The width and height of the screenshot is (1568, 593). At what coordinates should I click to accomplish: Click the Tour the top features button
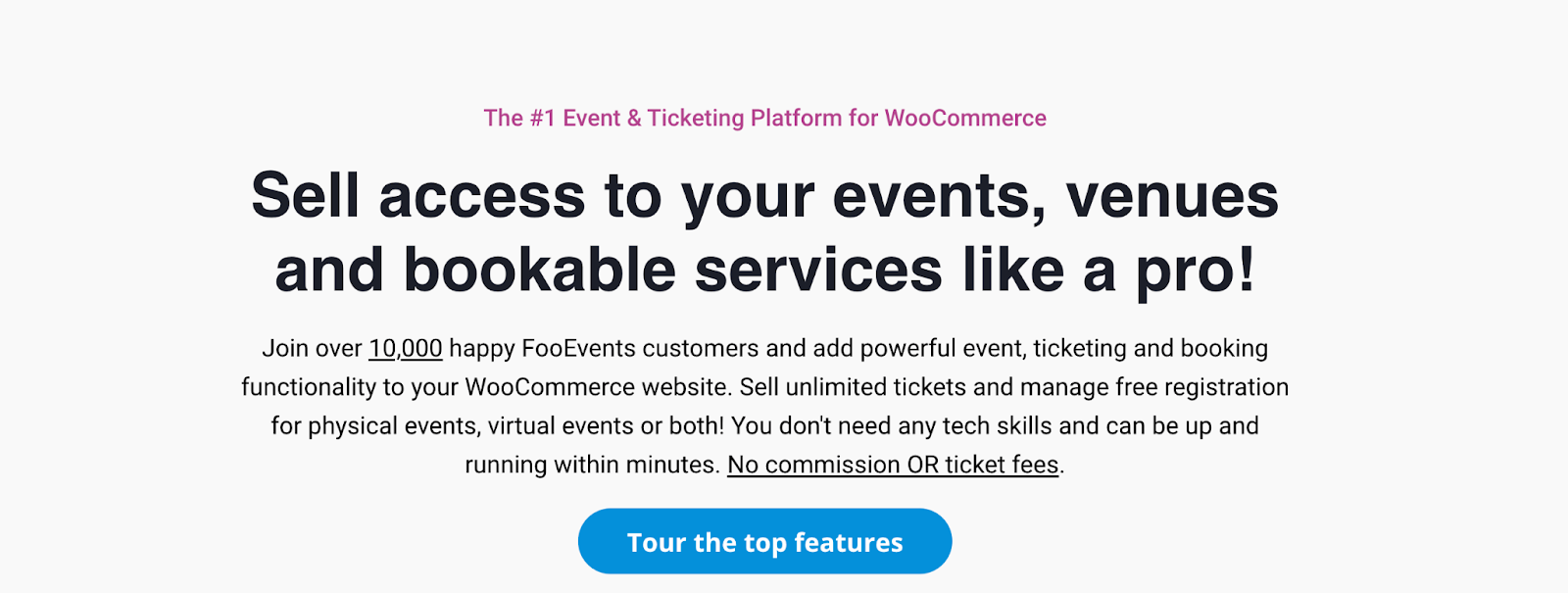click(764, 541)
